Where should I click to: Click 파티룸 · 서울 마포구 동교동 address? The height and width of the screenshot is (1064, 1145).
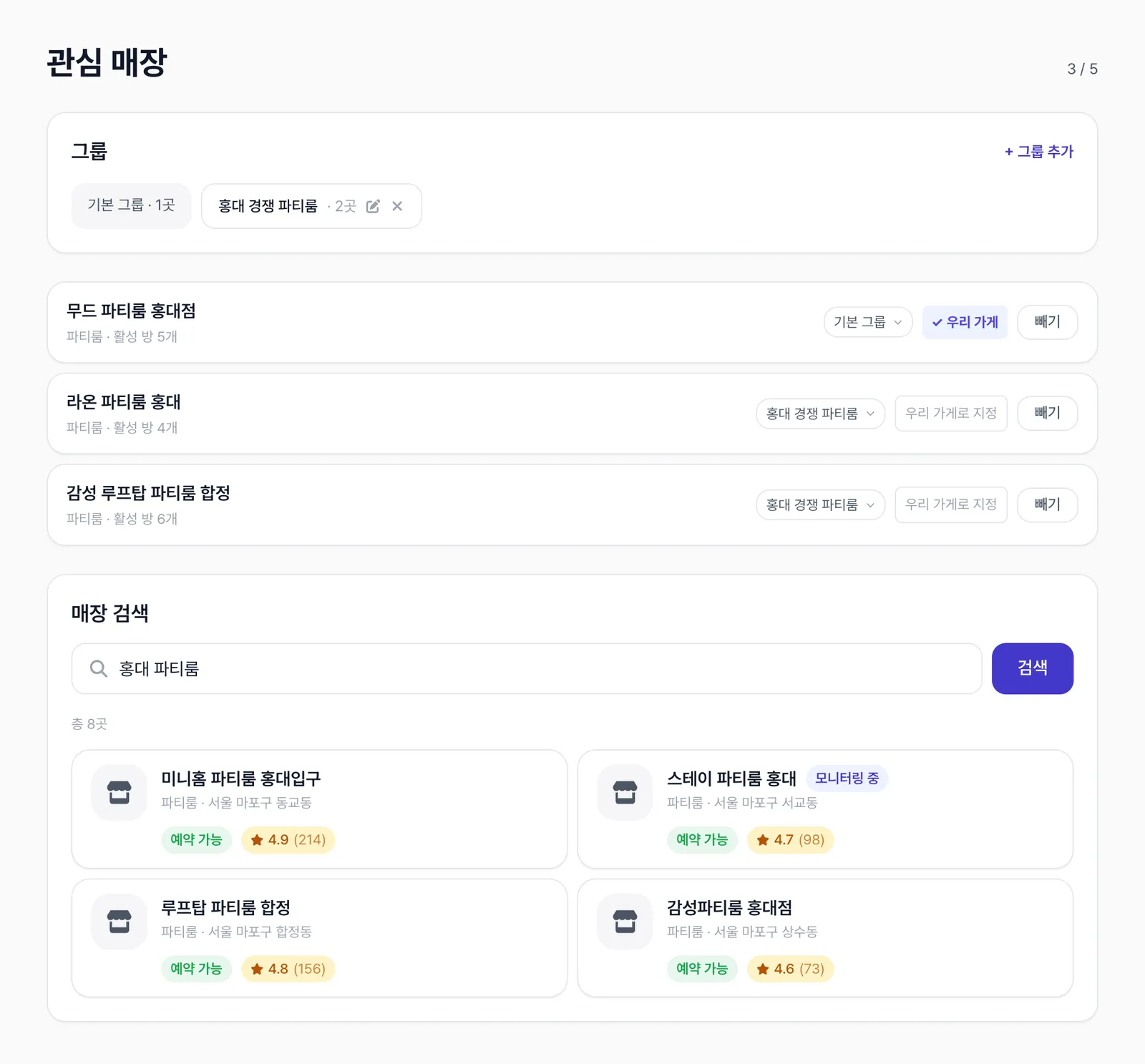coord(236,803)
